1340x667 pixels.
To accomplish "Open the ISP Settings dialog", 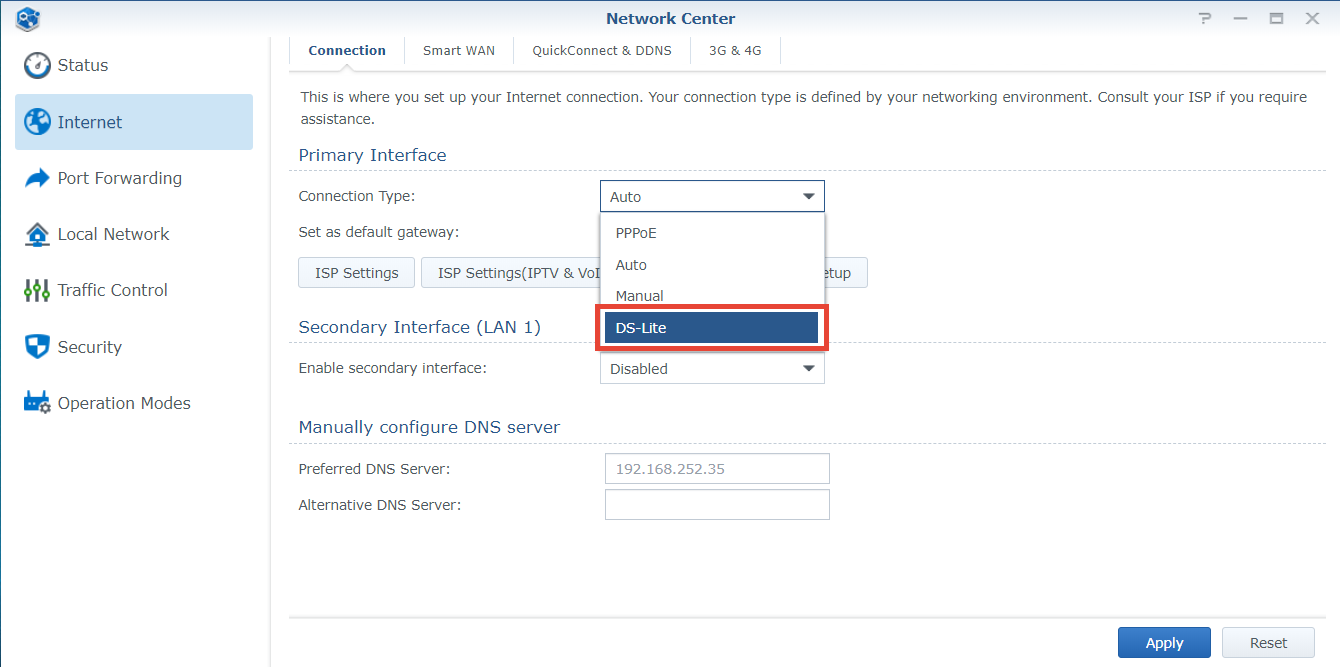I will (x=356, y=272).
